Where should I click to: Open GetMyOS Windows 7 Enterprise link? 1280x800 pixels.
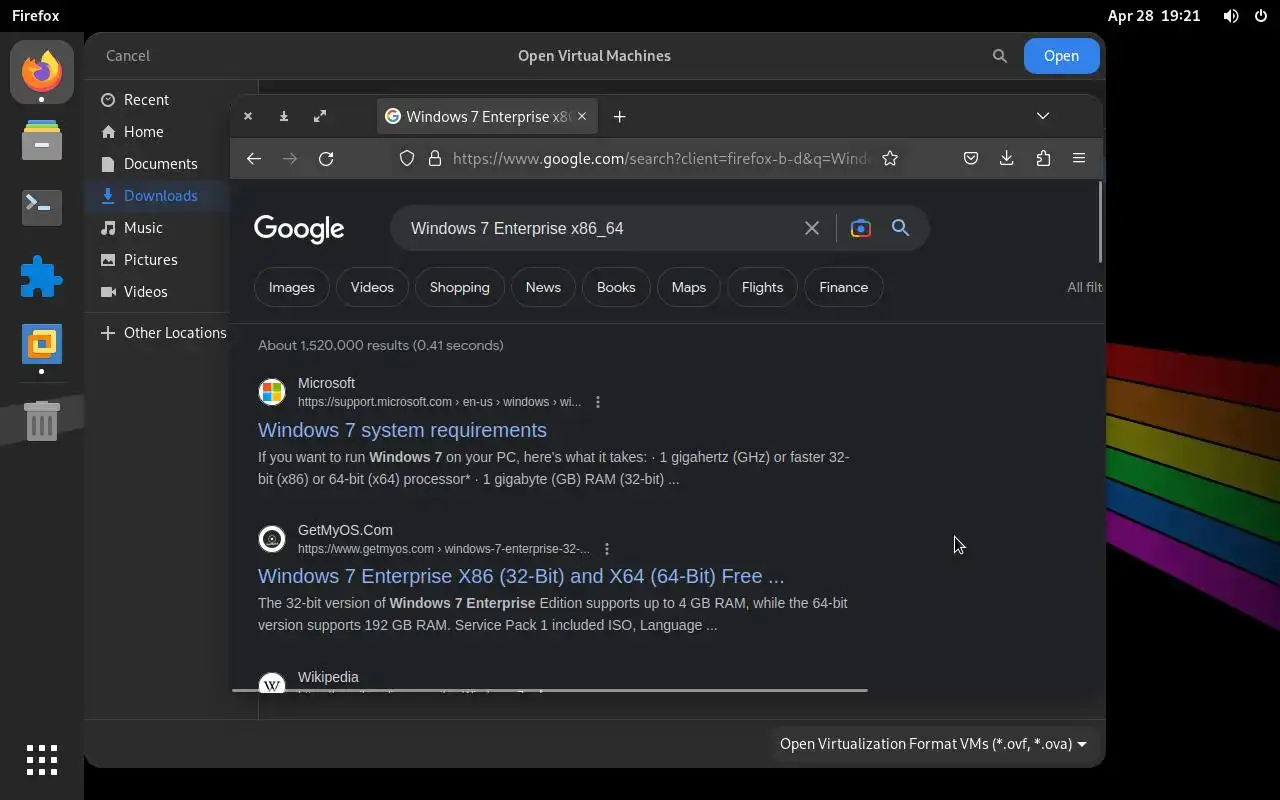(x=521, y=576)
